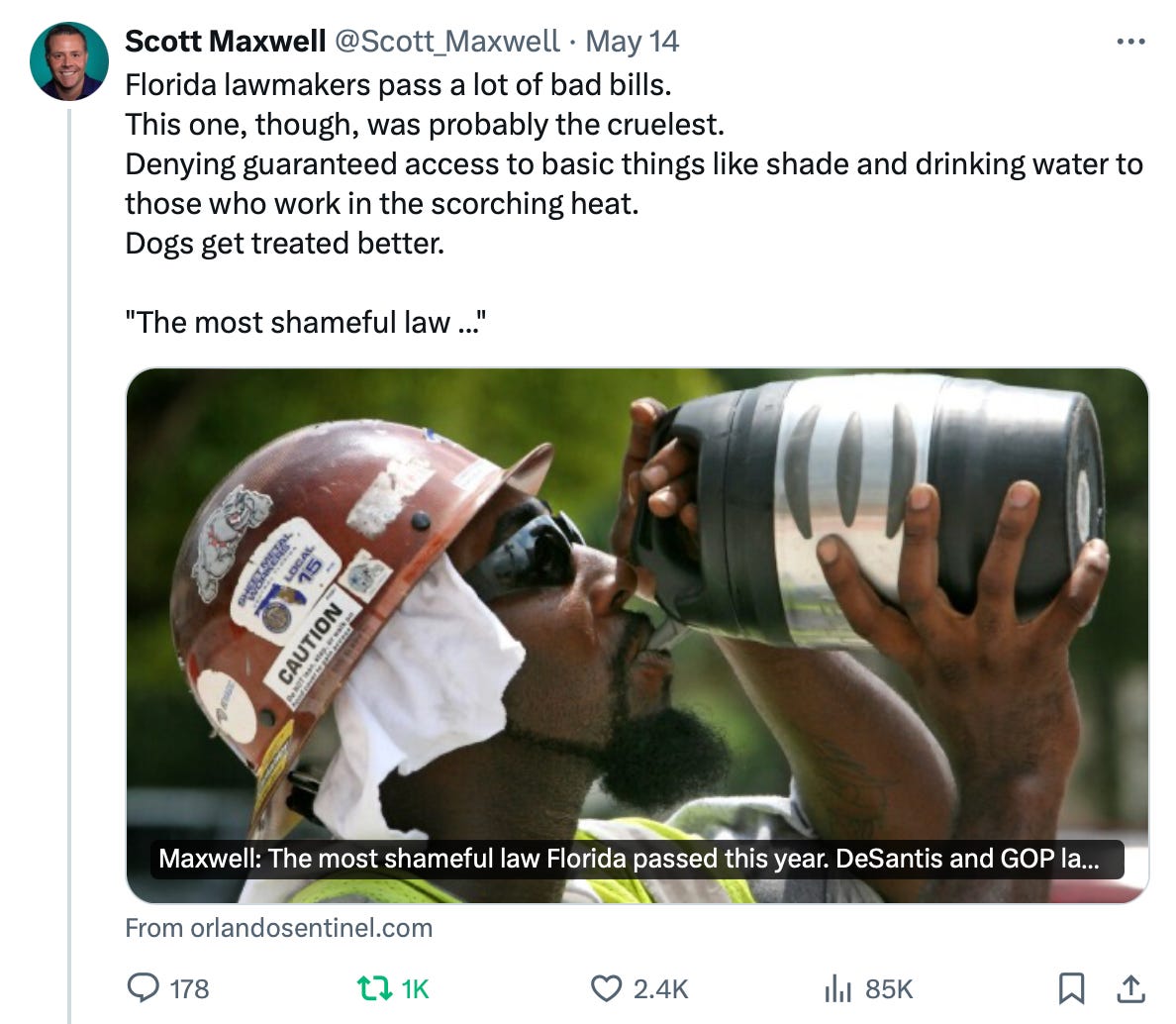Click the reply speech bubble icon
The image size is (1176, 1024).
click(143, 988)
